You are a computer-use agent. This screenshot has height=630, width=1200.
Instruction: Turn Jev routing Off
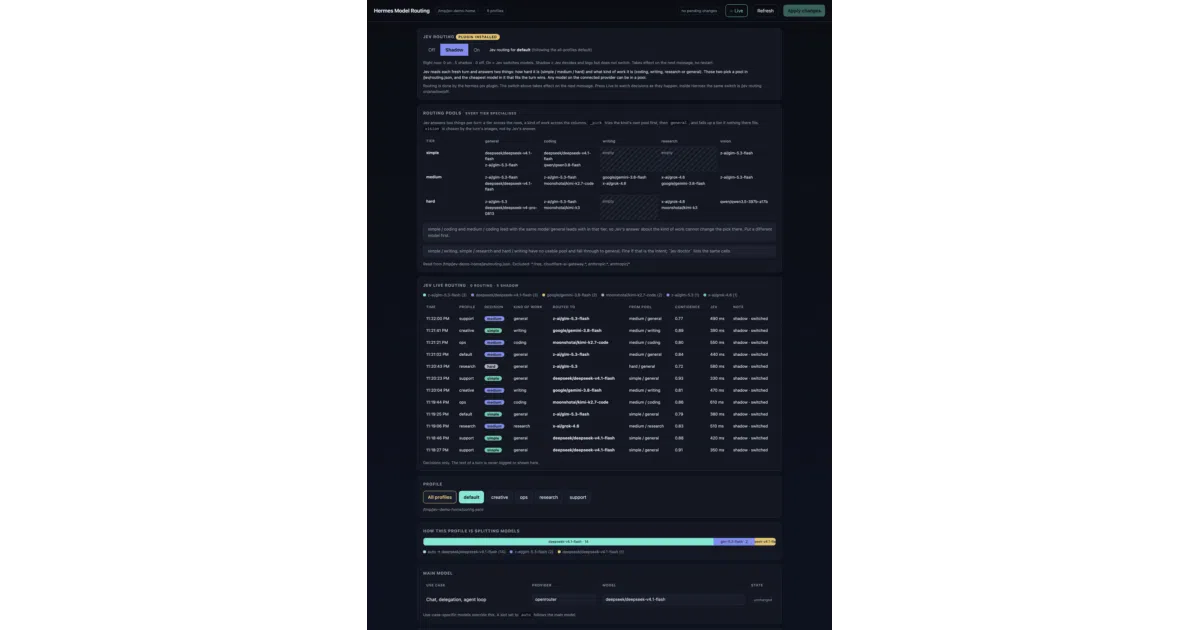432,49
